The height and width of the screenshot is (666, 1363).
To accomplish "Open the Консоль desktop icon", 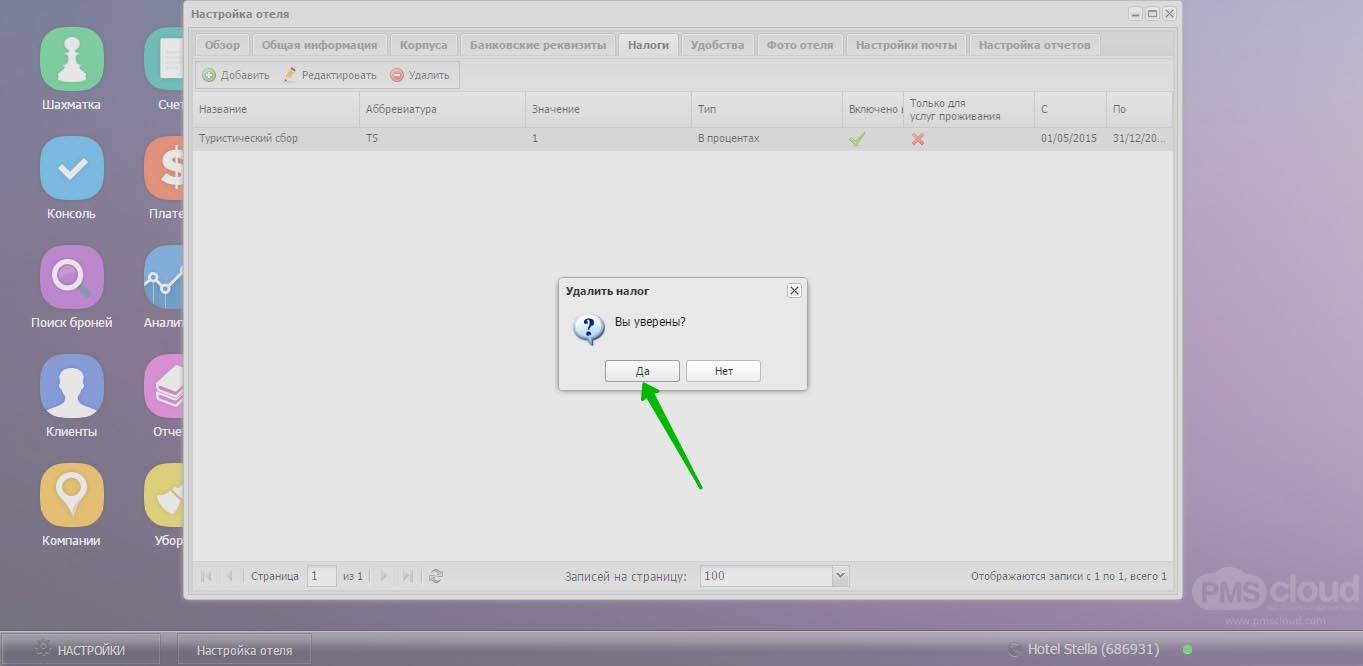I will (x=72, y=168).
